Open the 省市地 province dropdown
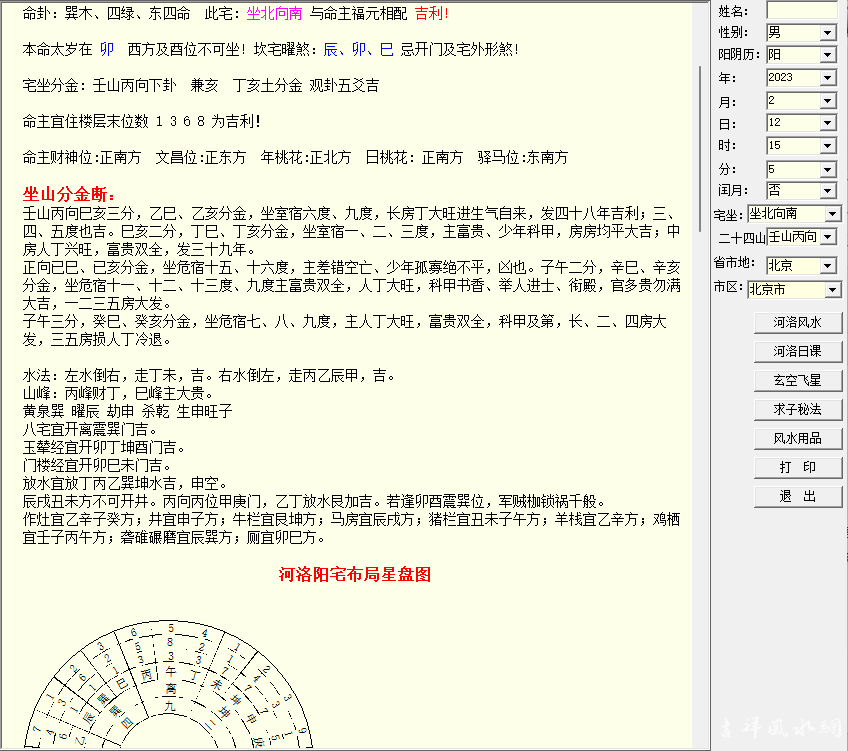Screen dimensions: 848x751 (827, 266)
